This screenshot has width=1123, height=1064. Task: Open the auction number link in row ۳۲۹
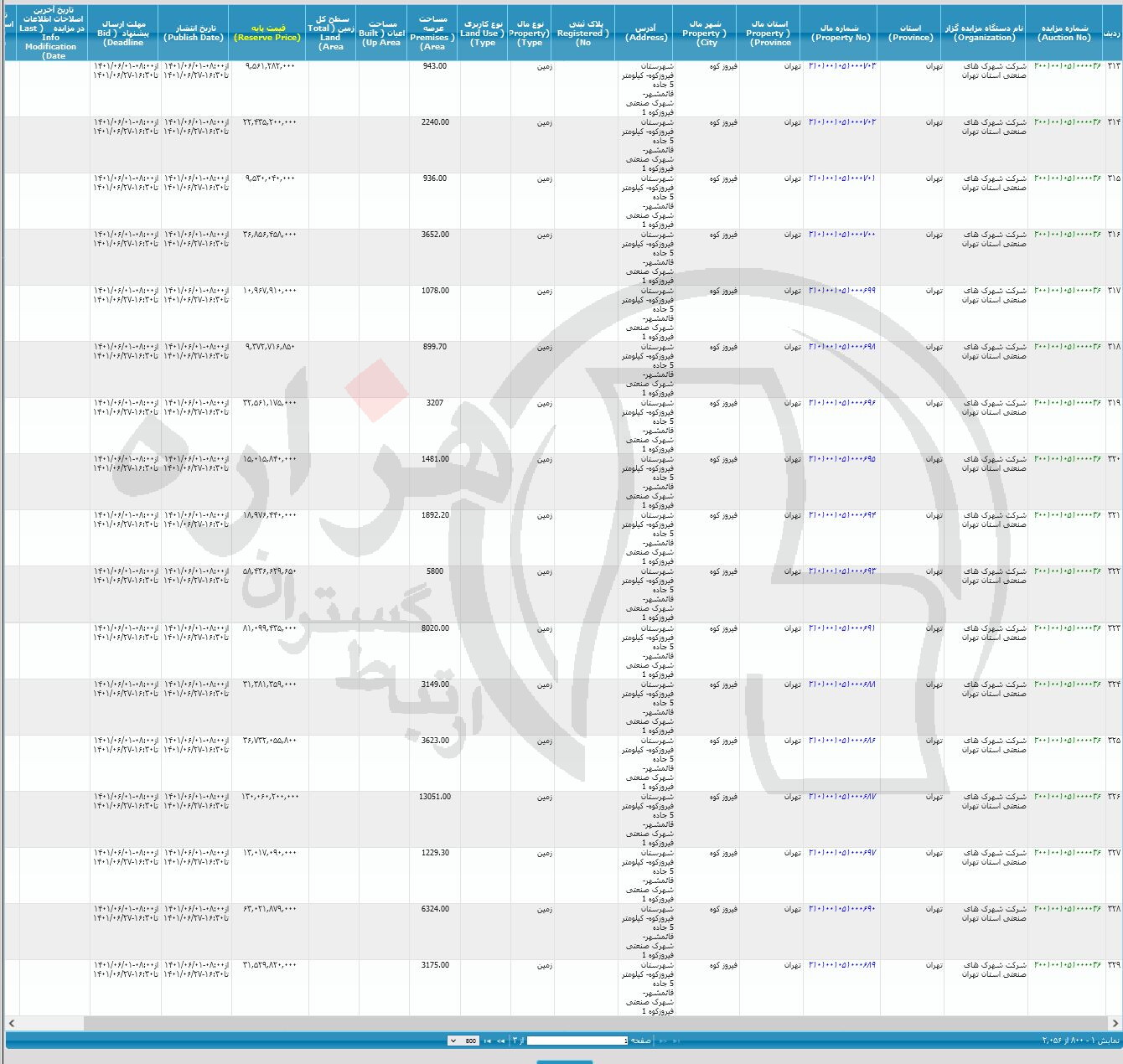pos(1068,965)
